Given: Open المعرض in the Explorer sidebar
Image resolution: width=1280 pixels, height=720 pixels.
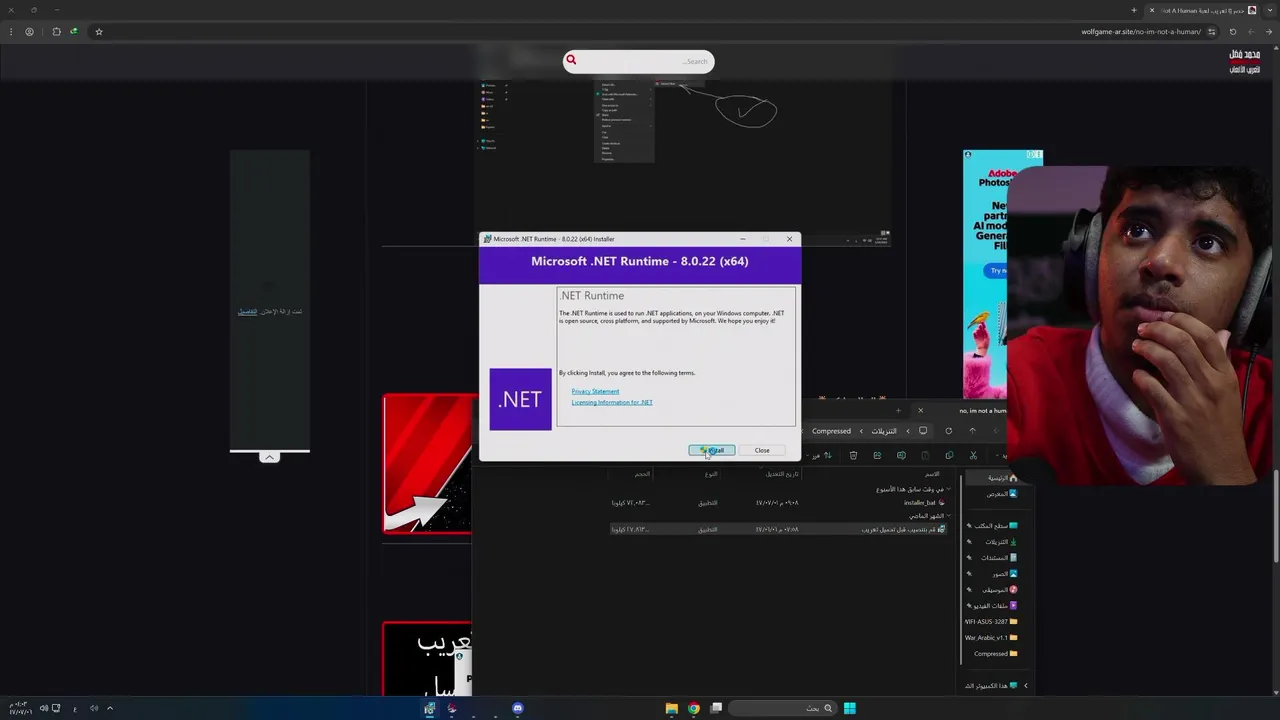Looking at the screenshot, I should pos(1002,494).
